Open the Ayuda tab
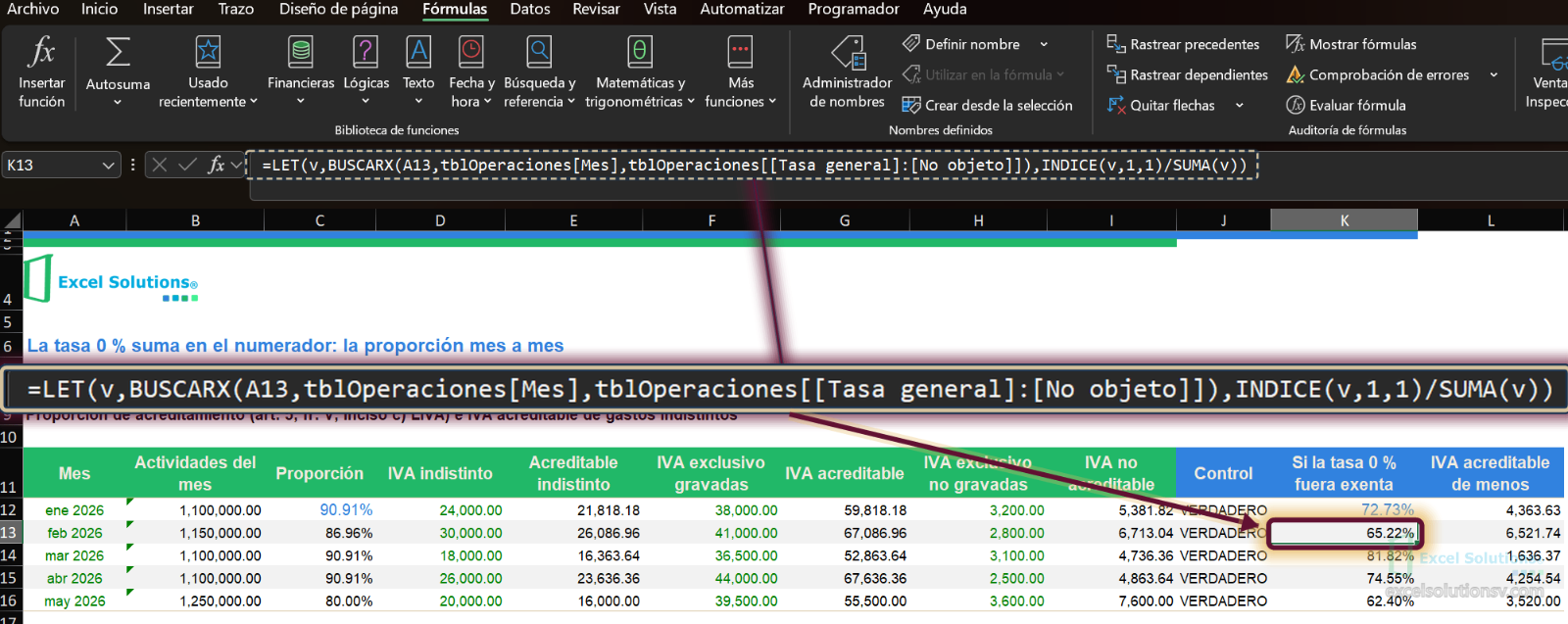1568x624 pixels. 945,9
